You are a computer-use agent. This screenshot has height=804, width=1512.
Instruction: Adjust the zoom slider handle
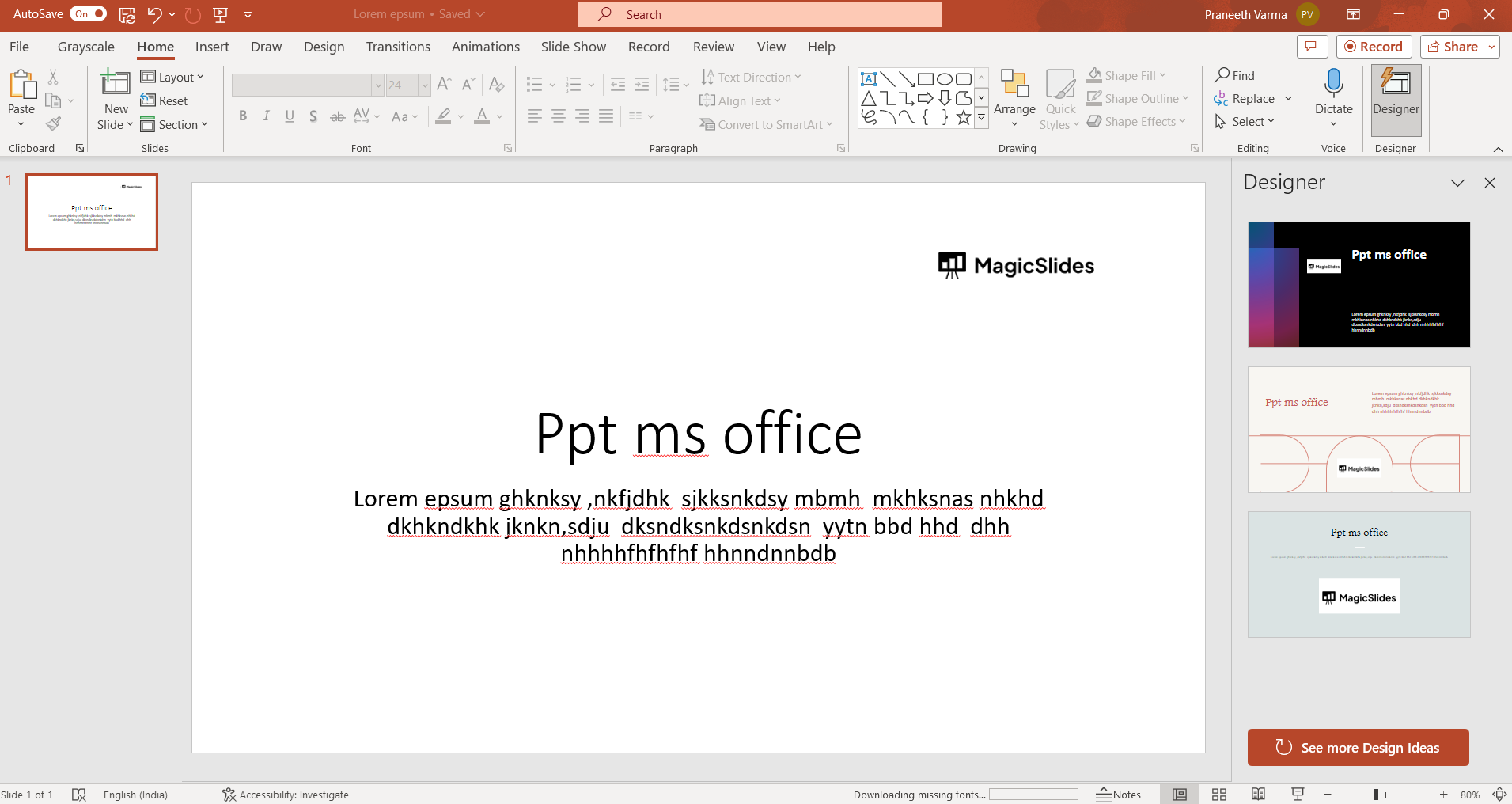[x=1376, y=795]
